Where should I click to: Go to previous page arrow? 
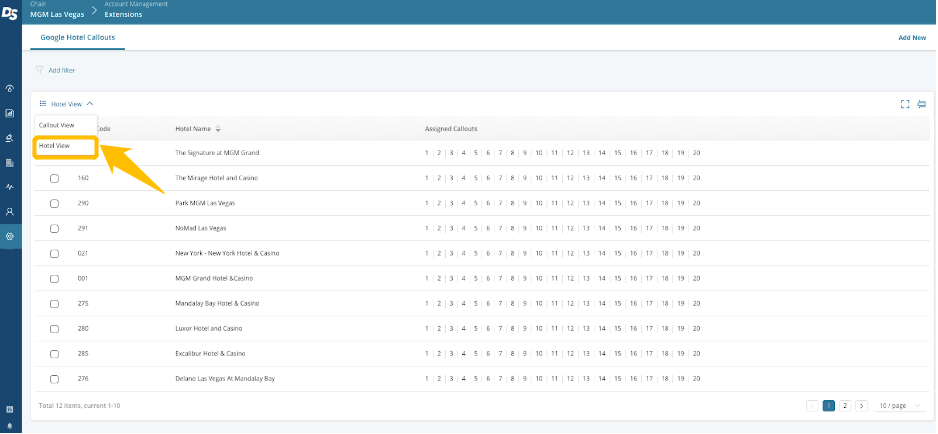[x=812, y=406]
